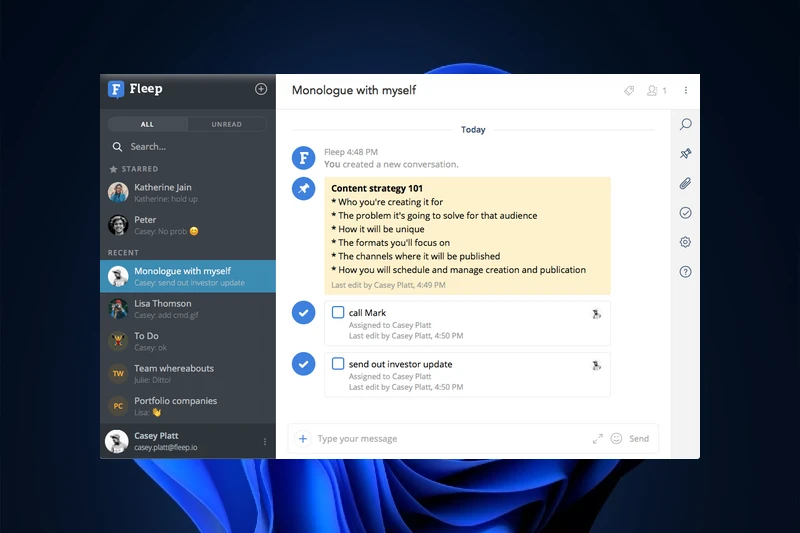Check the send out investor update checkbox

click(x=338, y=364)
